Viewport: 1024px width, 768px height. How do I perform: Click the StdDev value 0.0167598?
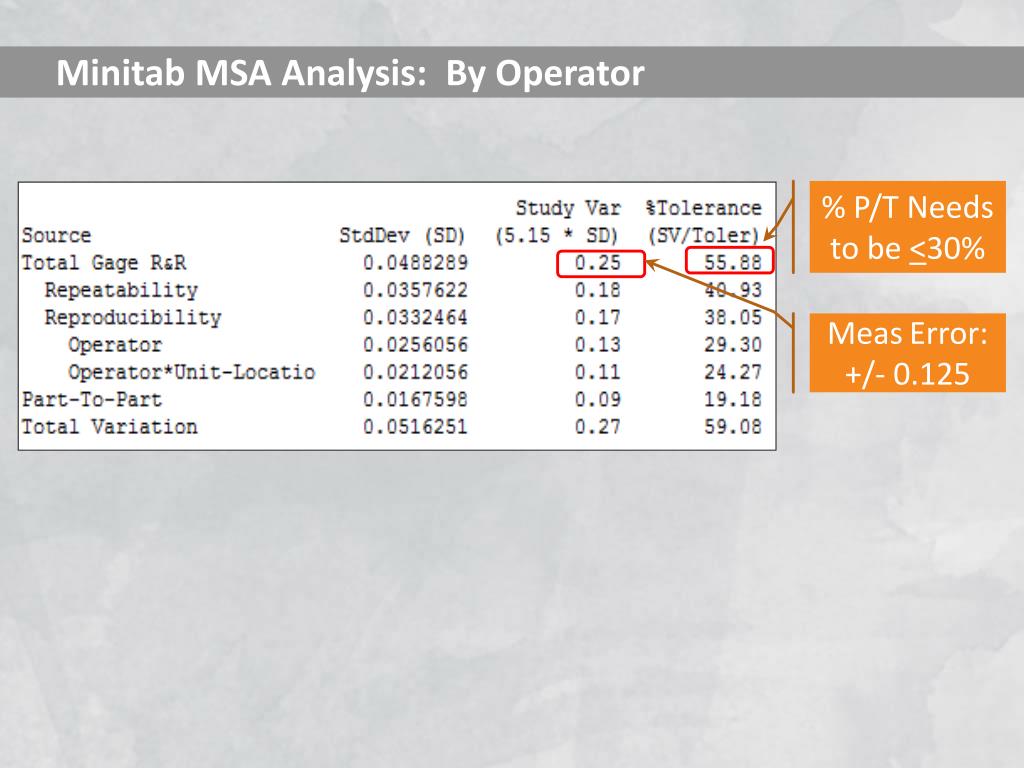click(x=415, y=400)
